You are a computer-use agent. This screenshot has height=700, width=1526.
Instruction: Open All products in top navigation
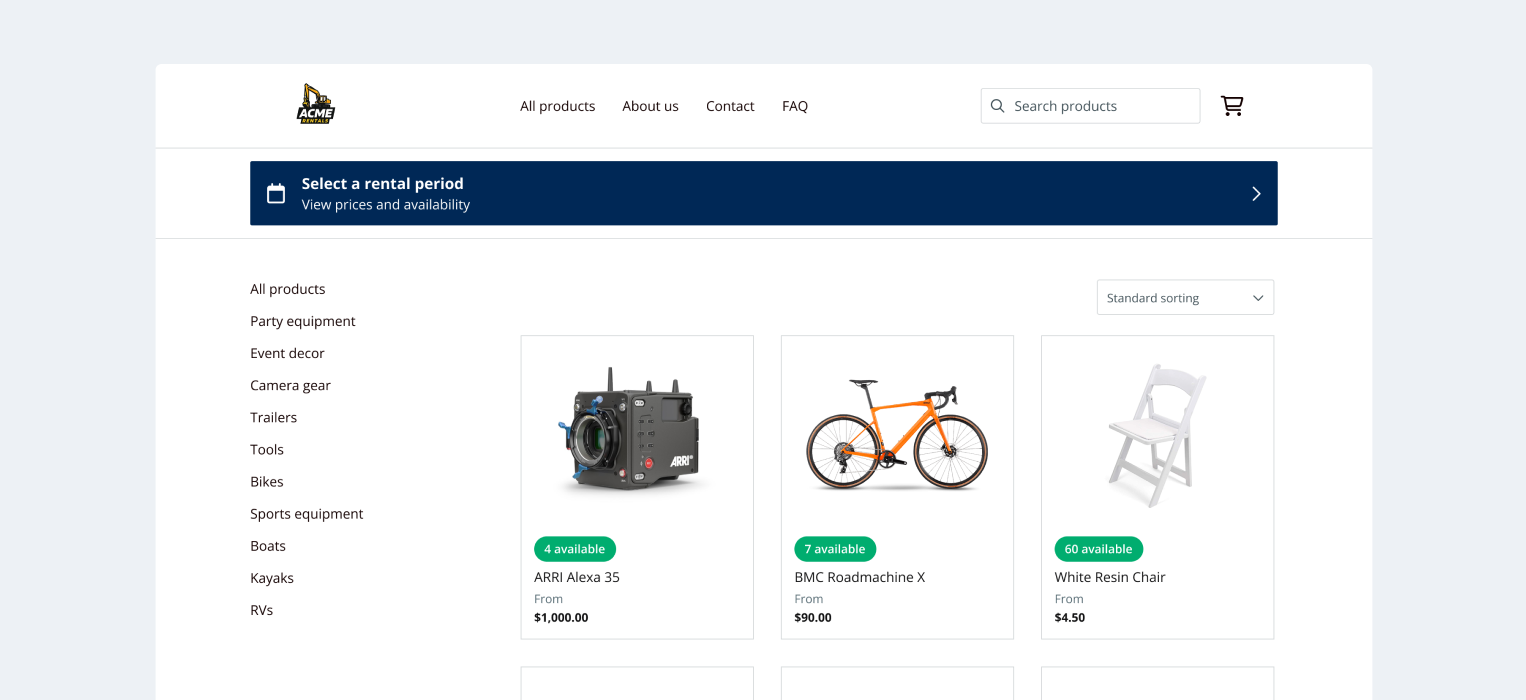point(557,106)
